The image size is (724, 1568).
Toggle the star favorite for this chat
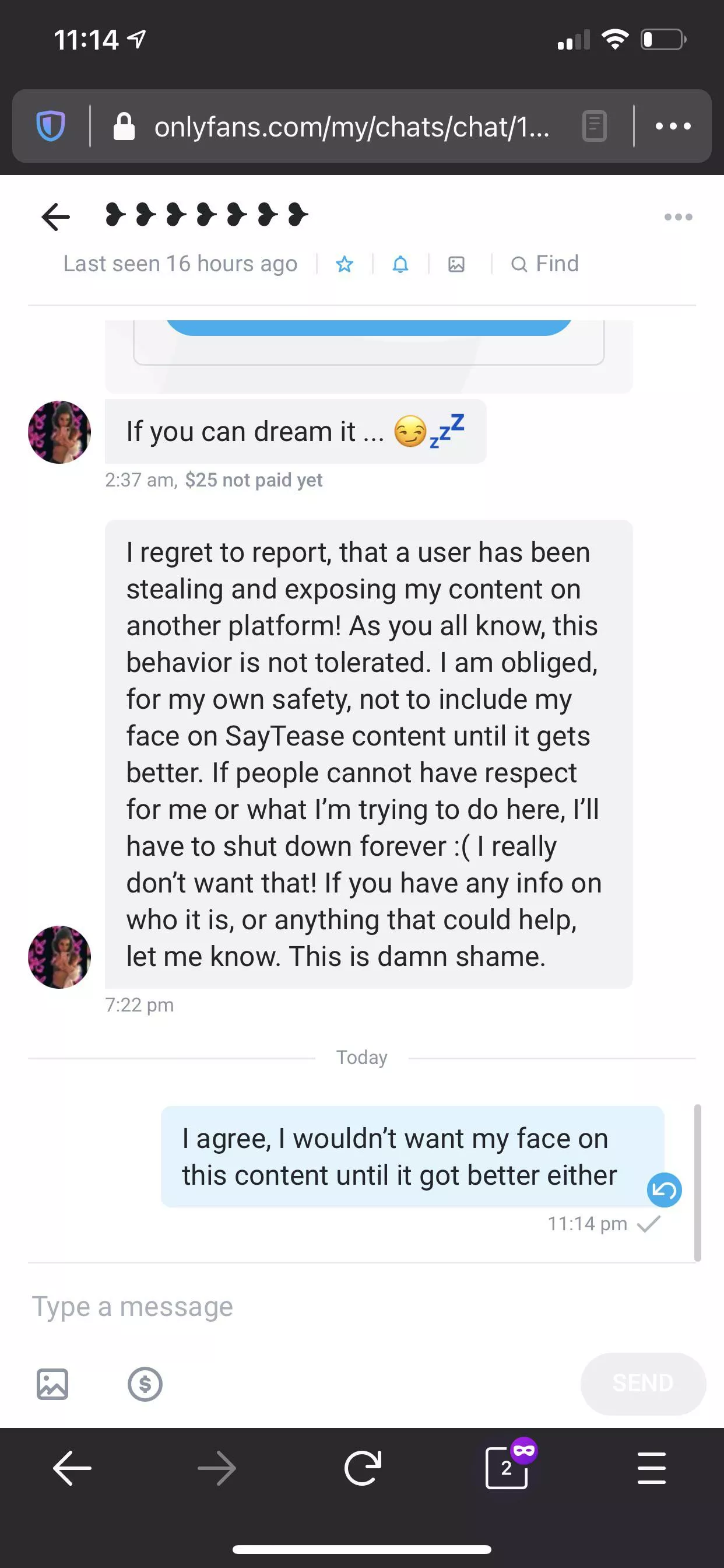click(x=345, y=264)
